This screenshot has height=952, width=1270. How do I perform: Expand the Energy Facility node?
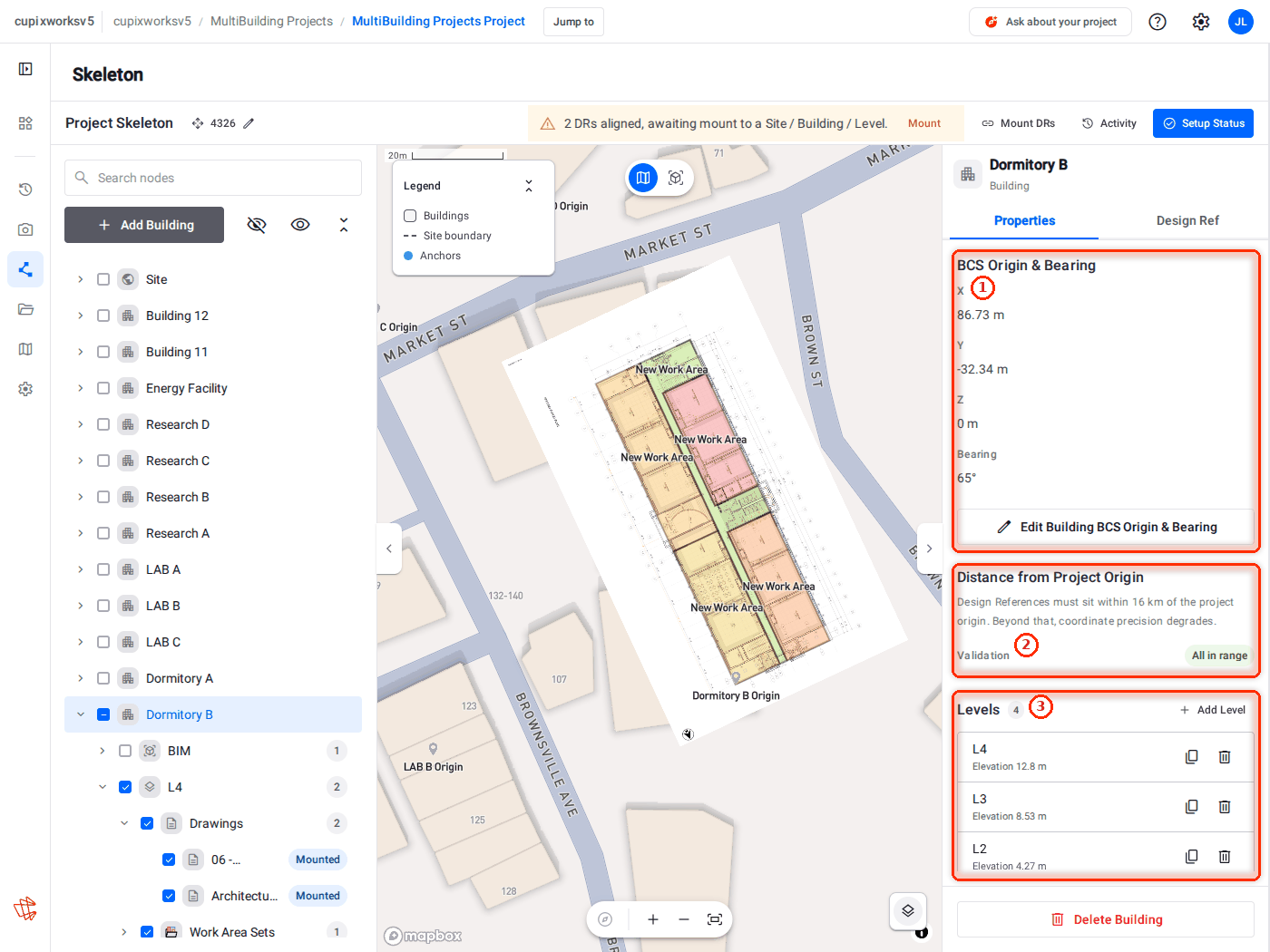point(81,388)
